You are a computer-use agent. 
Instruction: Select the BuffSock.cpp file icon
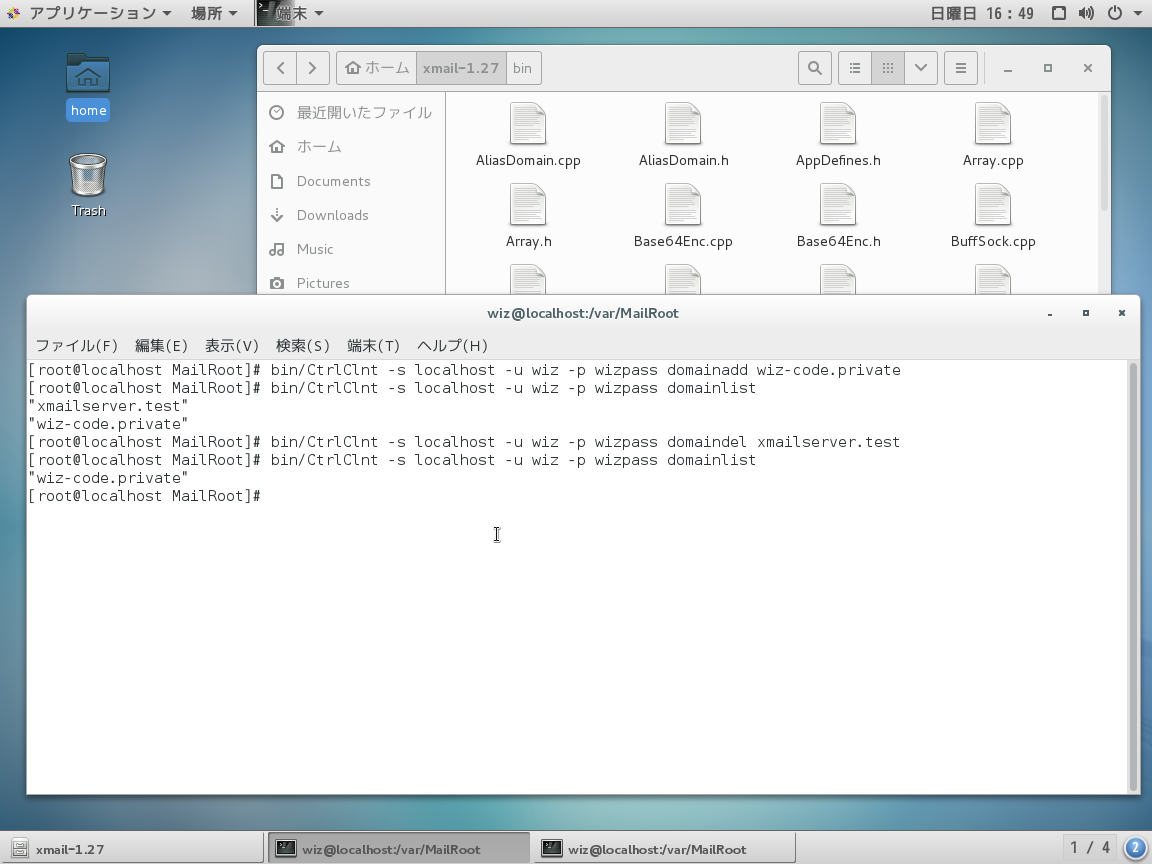[x=993, y=204]
